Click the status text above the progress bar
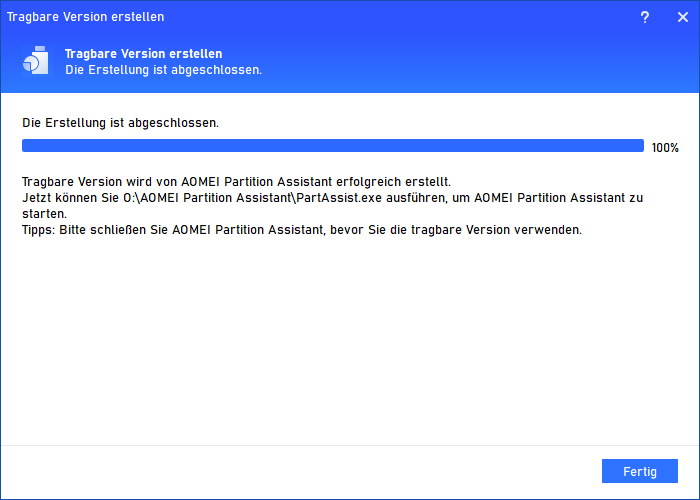This screenshot has width=700, height=500. pyautogui.click(x=120, y=123)
